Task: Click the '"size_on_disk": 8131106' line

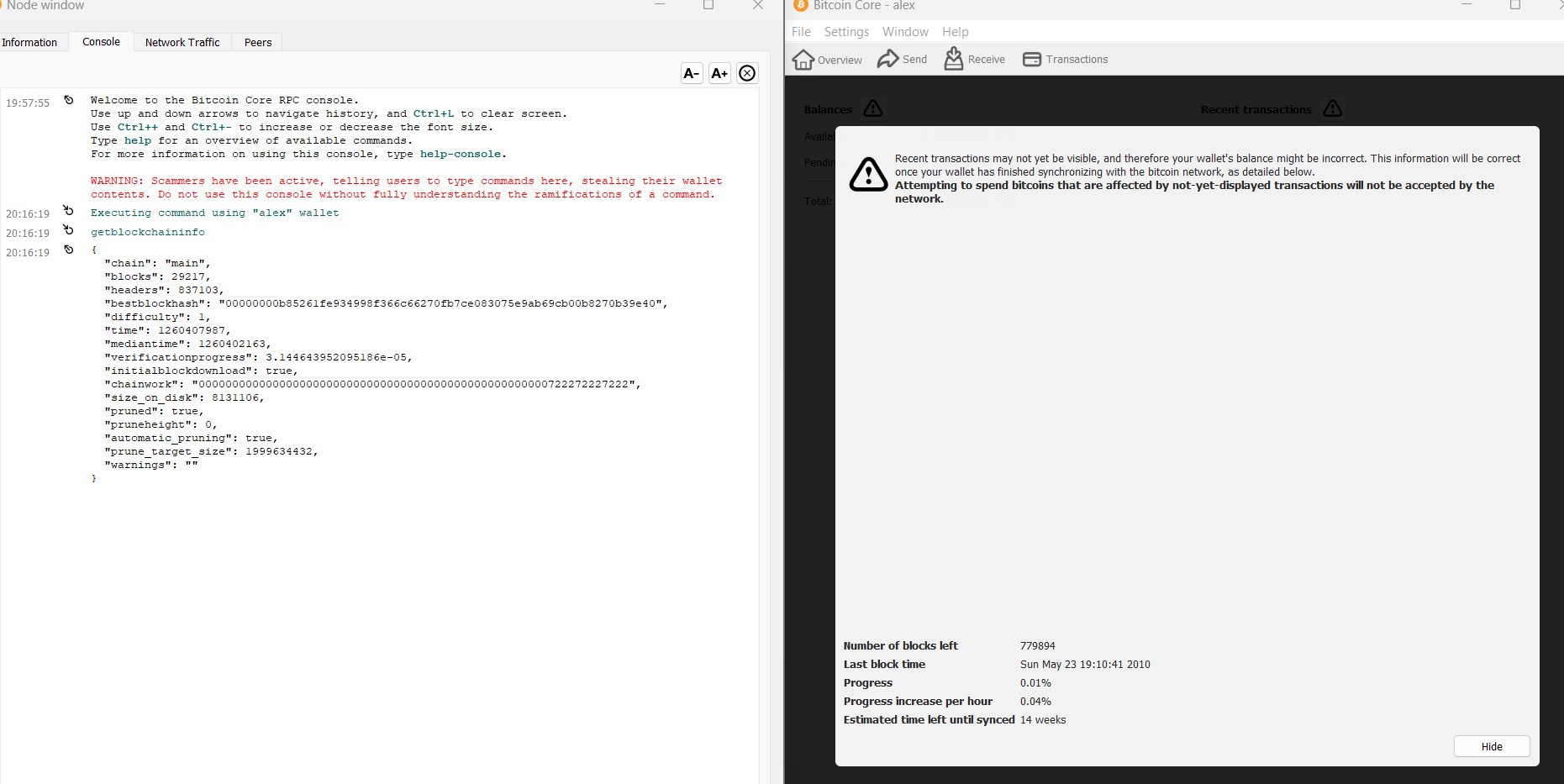Action: (x=184, y=397)
